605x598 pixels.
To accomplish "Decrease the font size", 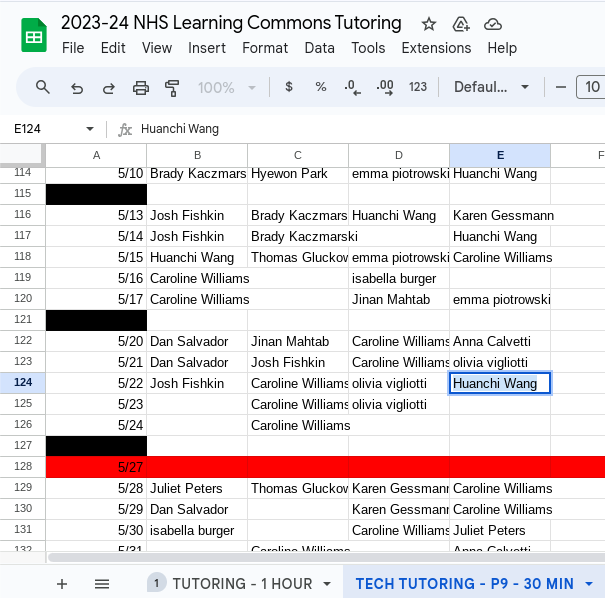I will click(x=561, y=87).
